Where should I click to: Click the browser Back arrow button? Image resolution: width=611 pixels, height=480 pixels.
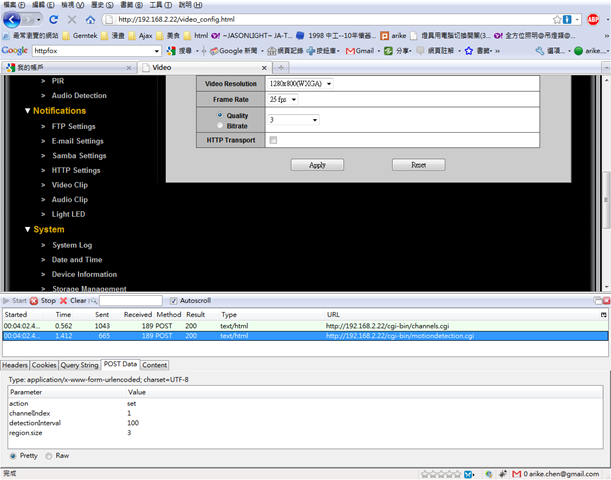[x=12, y=19]
